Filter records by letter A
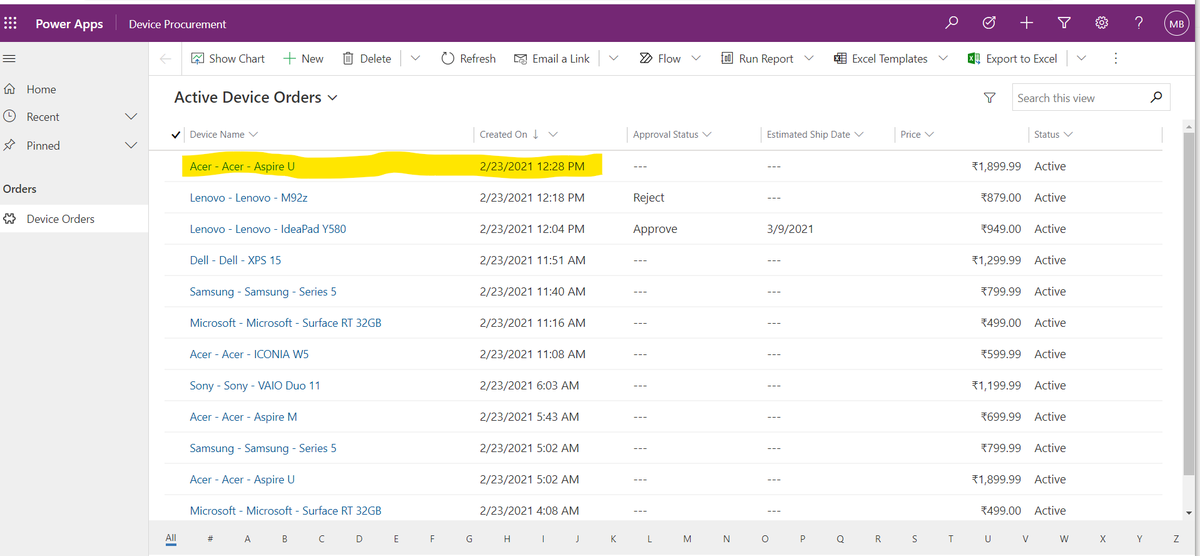 [247, 539]
